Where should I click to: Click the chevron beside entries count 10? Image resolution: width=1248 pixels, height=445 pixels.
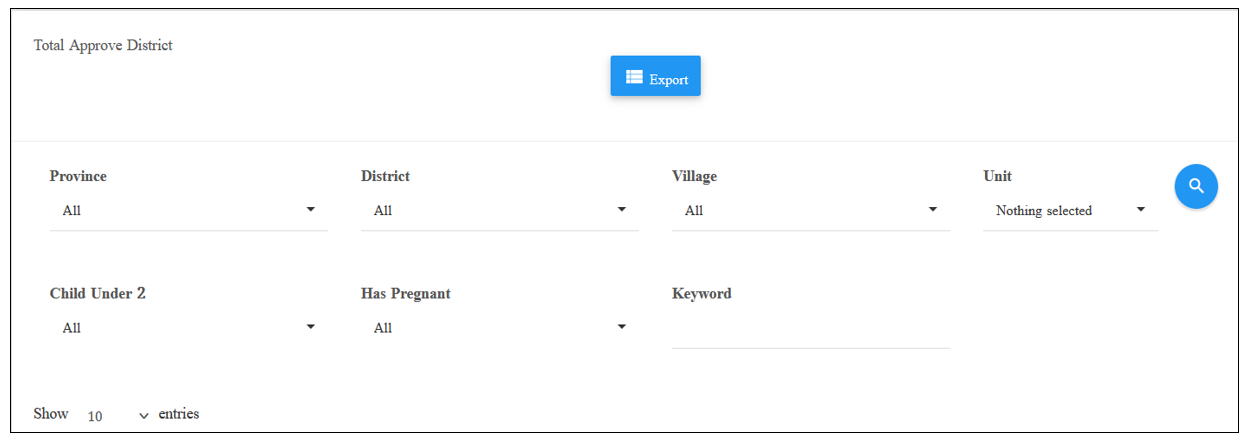pos(144,415)
